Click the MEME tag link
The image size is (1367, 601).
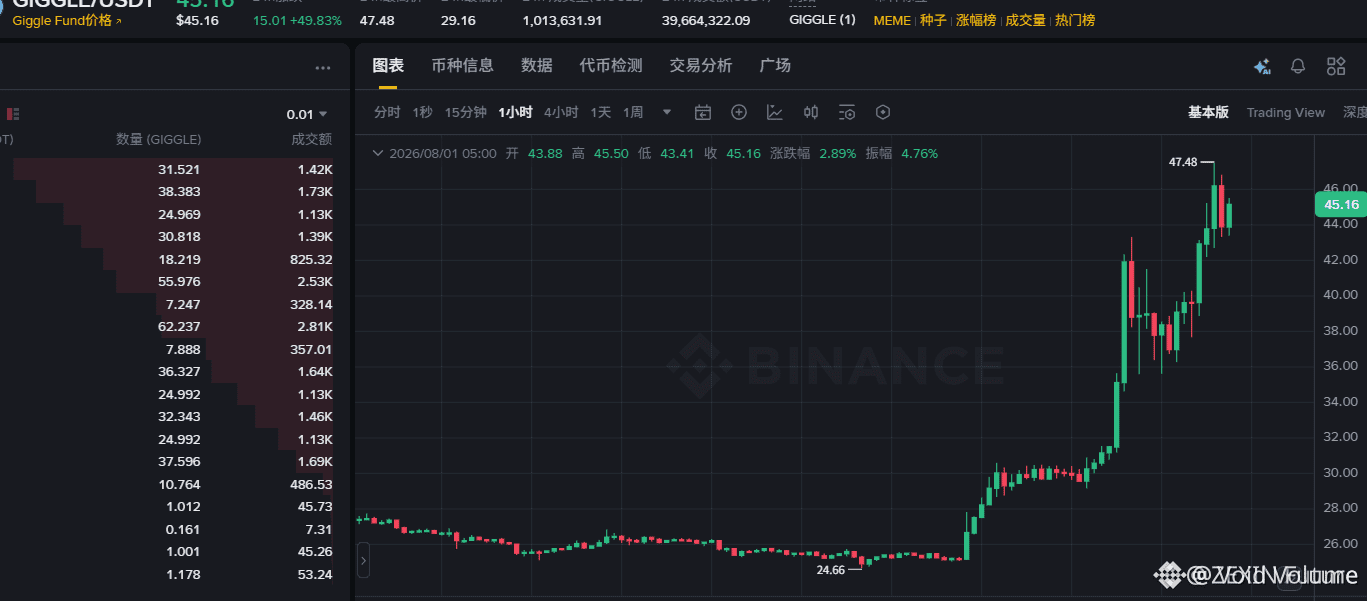click(x=892, y=20)
